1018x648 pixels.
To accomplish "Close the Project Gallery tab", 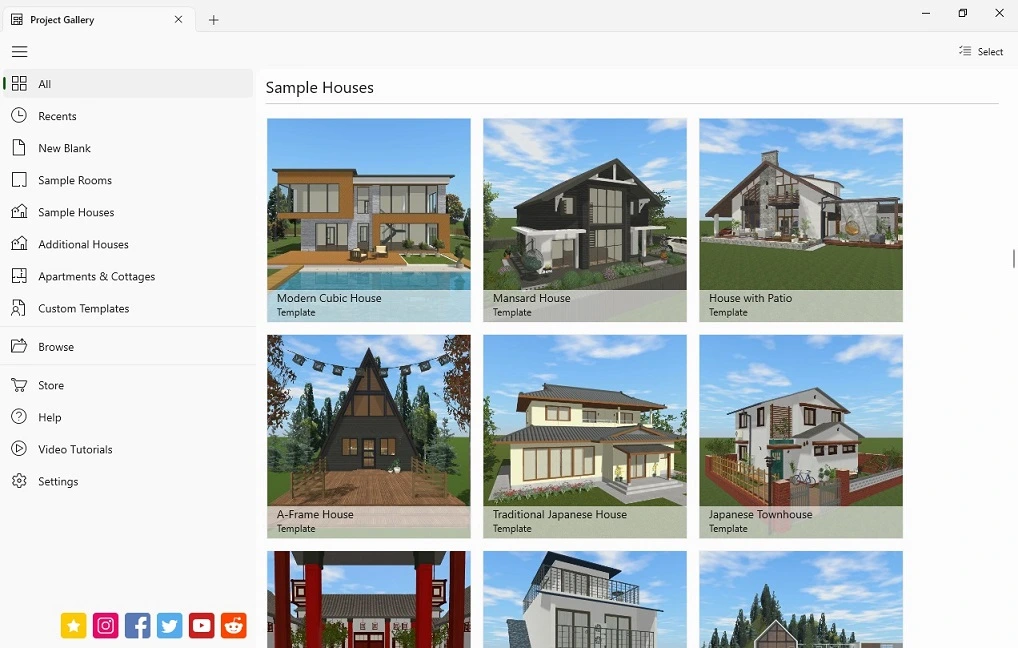I will (x=179, y=19).
